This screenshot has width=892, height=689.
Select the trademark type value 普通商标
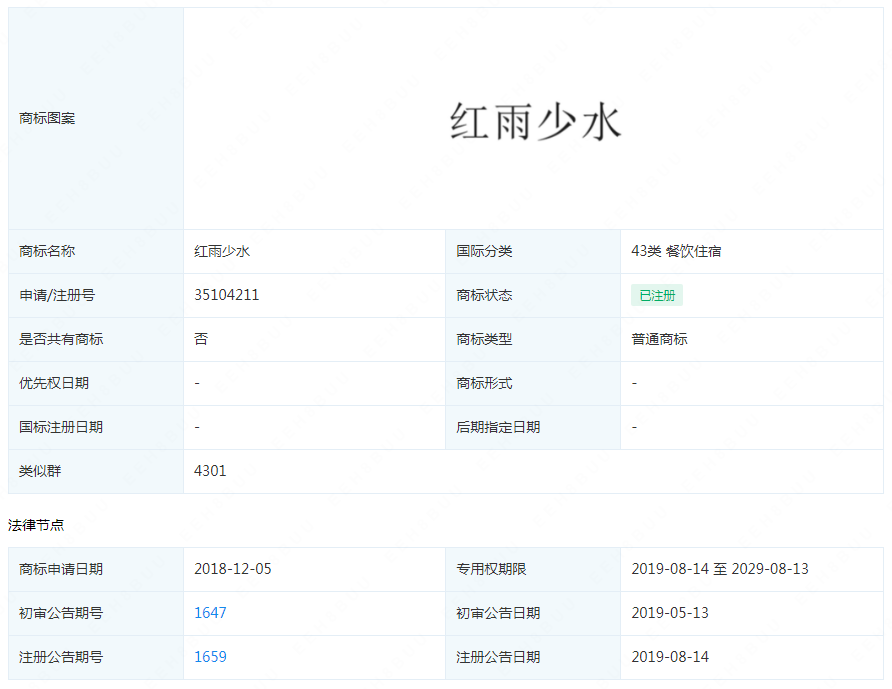[659, 339]
